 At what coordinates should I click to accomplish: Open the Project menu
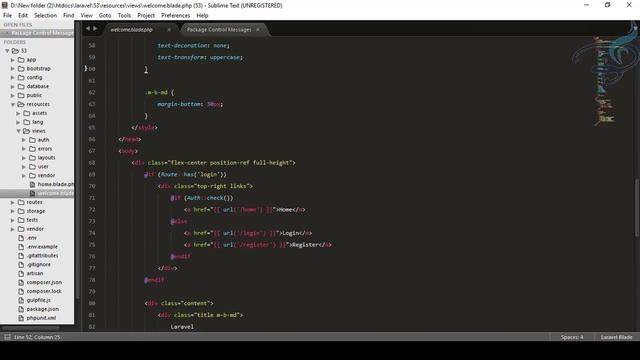click(x=146, y=16)
